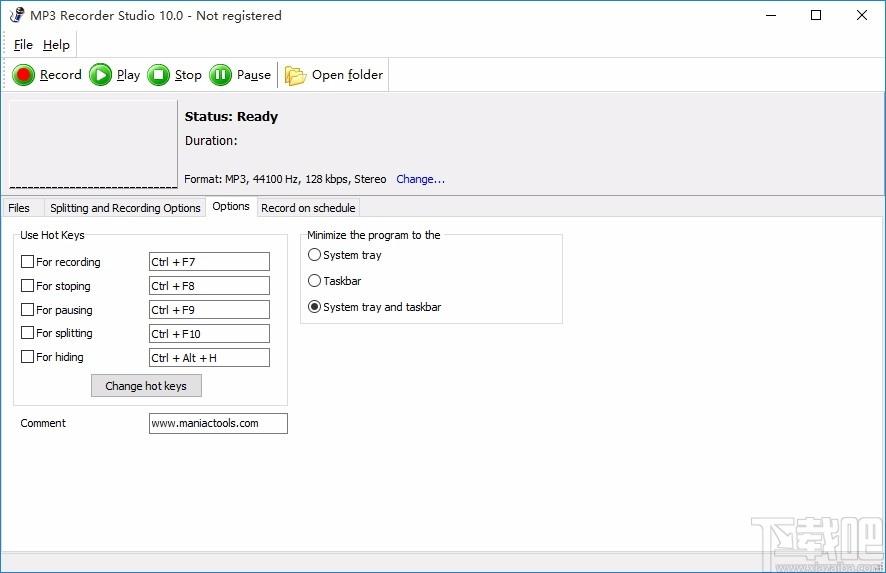Screen dimensions: 886x573
Task: Click the Ctrl + F9 hot key field
Action: (x=209, y=310)
